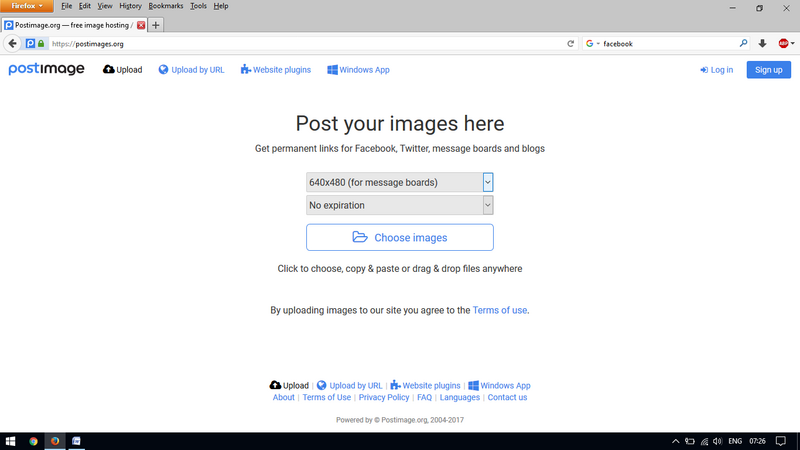Screen dimensions: 800x450
Task: Click the Adblock Plus toolbar icon
Action: [784, 44]
